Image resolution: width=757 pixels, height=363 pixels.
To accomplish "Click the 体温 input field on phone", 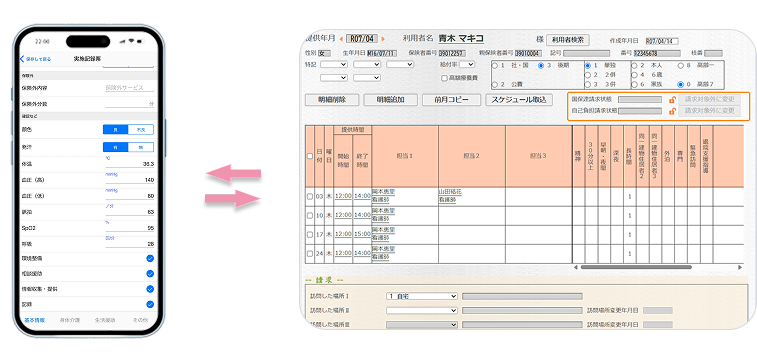I will click(x=129, y=164).
